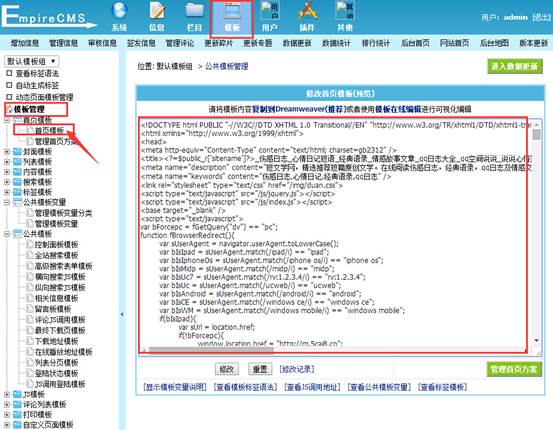This screenshot has height=430, width=553.
Task: Click the 重置 reset button
Action: [260, 369]
